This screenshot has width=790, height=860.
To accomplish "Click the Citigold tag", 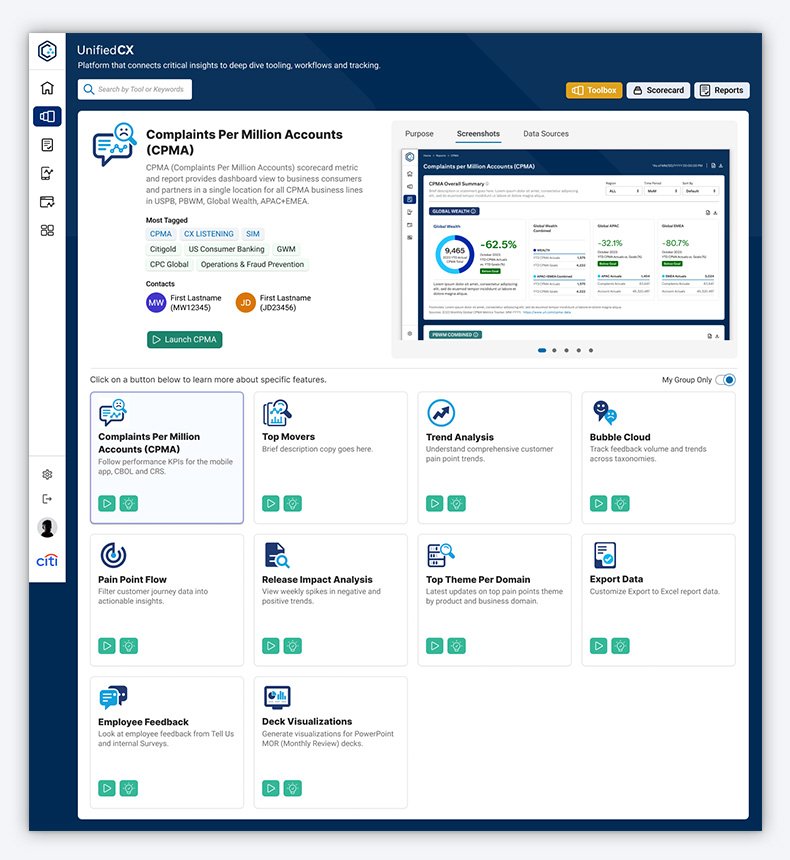I will 163,249.
